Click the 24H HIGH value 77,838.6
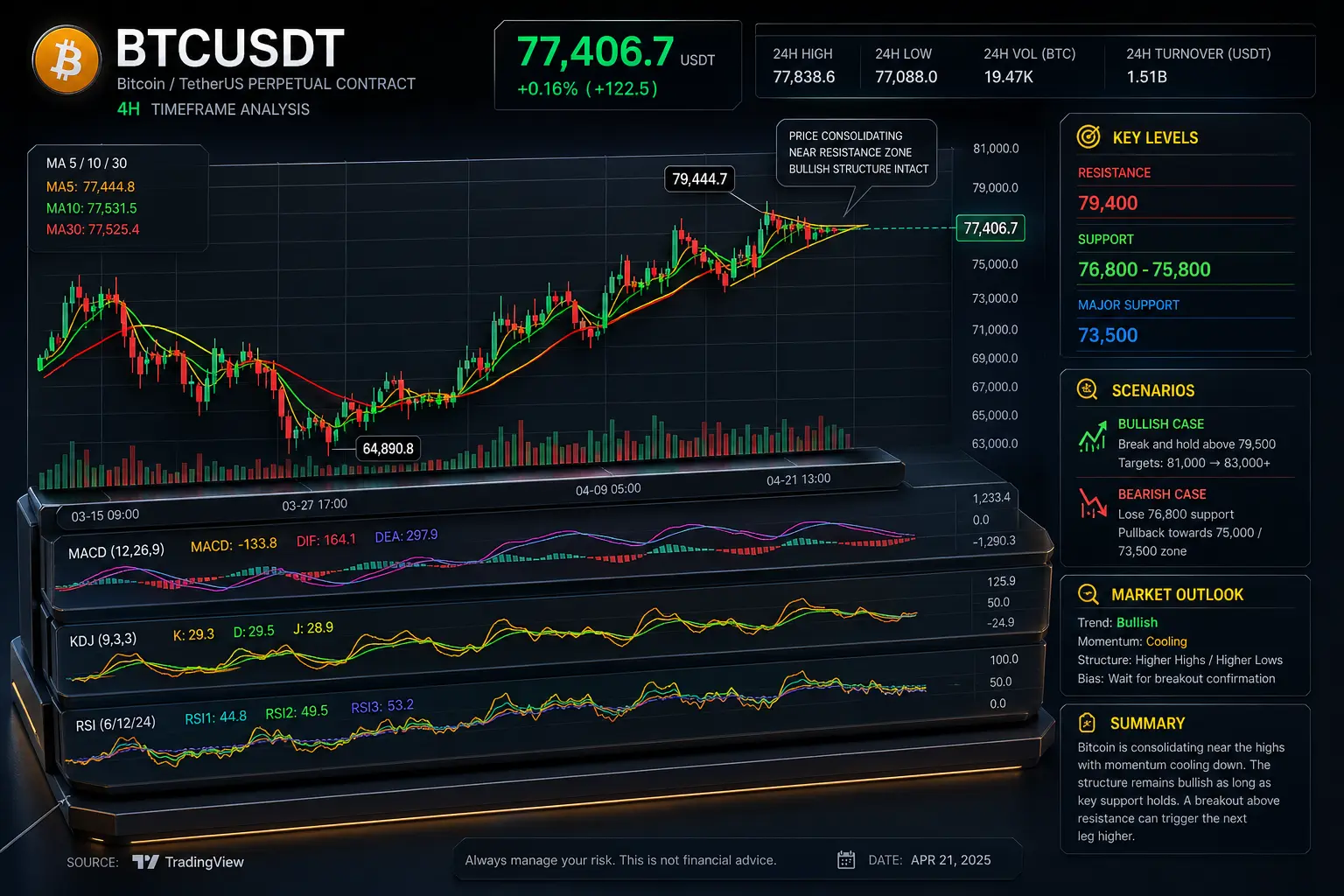This screenshot has width=1344, height=896. click(803, 77)
